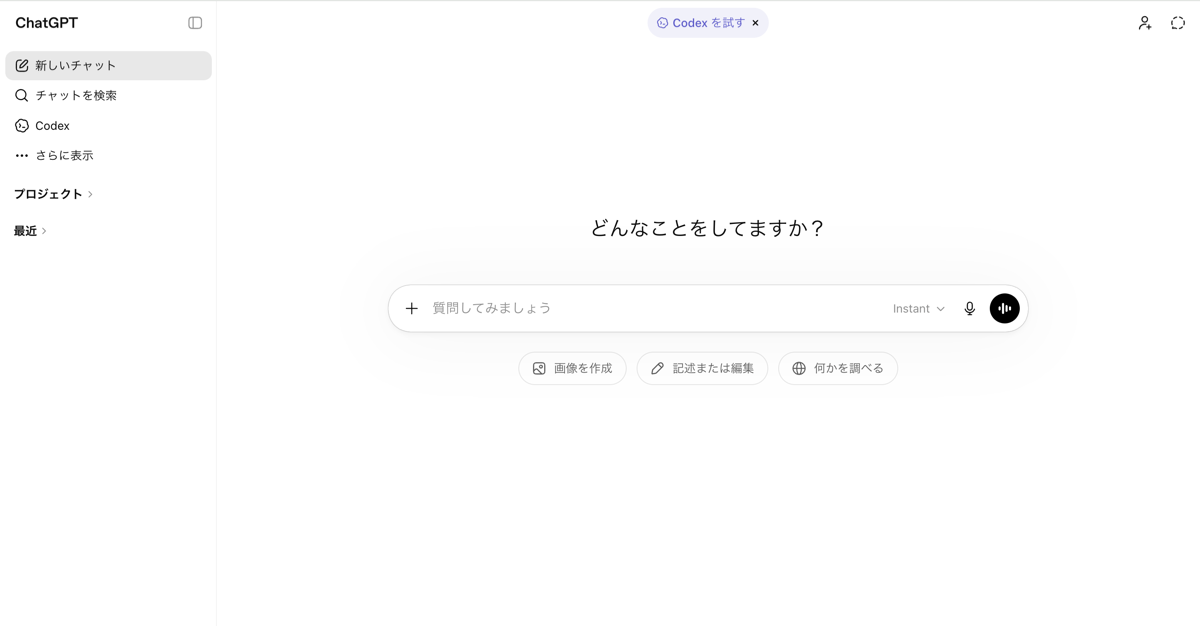This screenshot has height=626, width=1200.
Task: Dismiss the Codex を試す banner with the x
Action: 755,22
